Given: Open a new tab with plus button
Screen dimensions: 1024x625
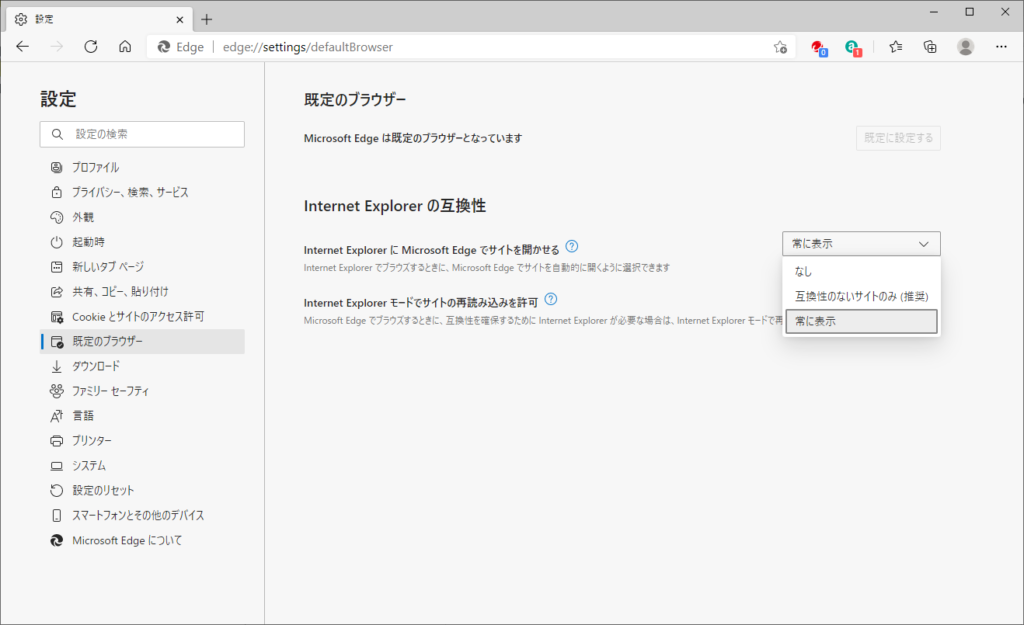Looking at the screenshot, I should coord(207,19).
